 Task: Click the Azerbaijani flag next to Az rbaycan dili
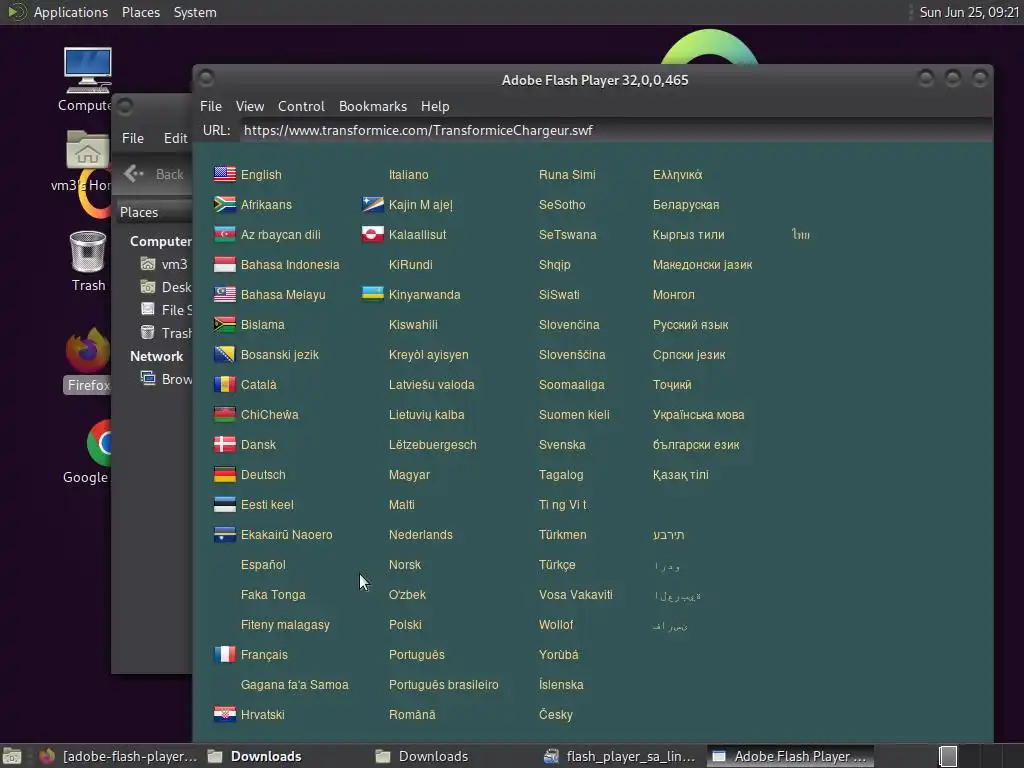(225, 234)
